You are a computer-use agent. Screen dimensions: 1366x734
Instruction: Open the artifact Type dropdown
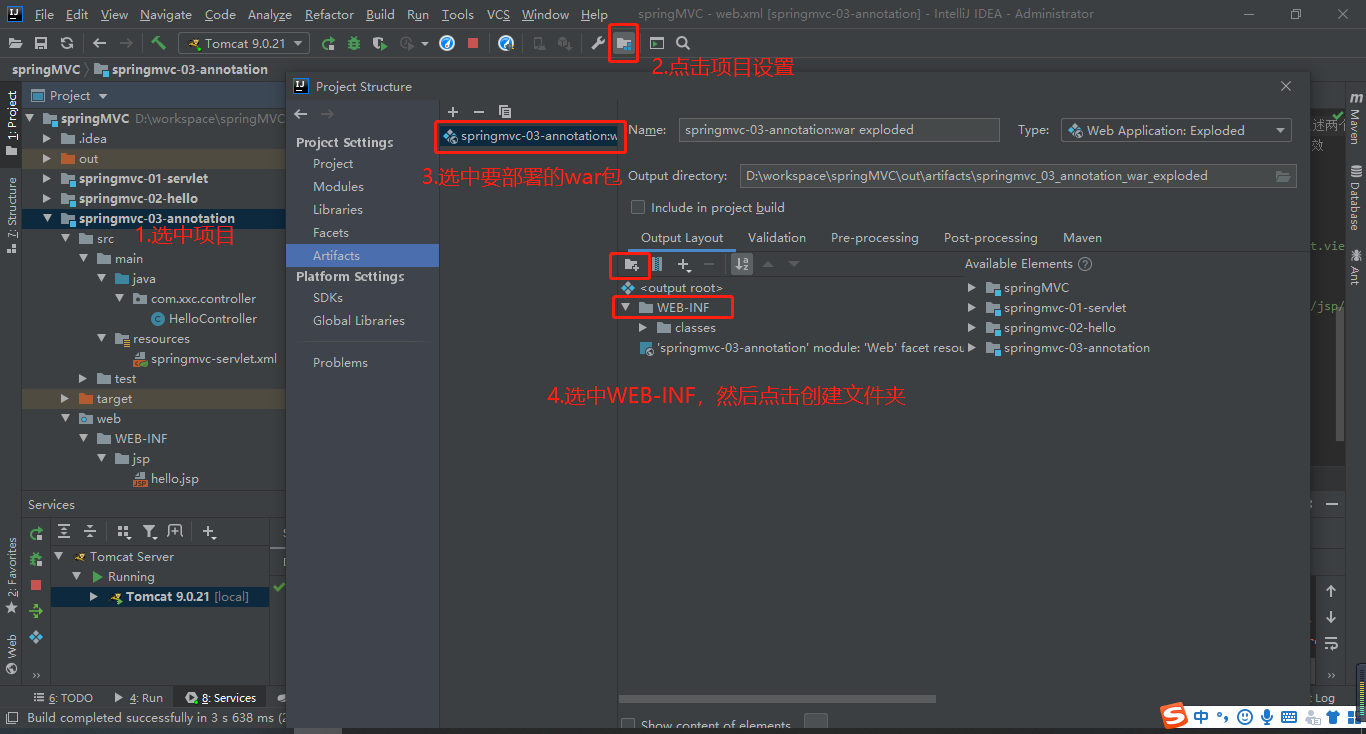1176,130
